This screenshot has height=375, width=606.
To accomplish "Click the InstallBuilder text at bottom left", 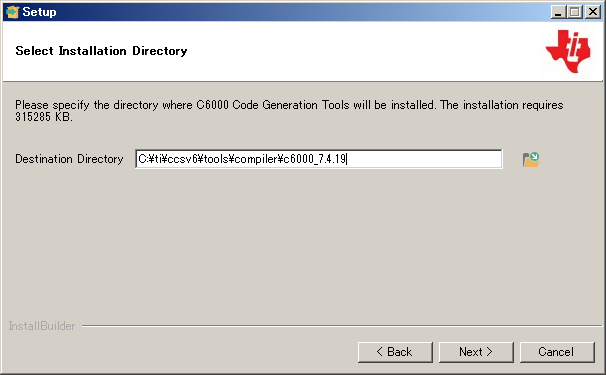I will tap(42, 326).
